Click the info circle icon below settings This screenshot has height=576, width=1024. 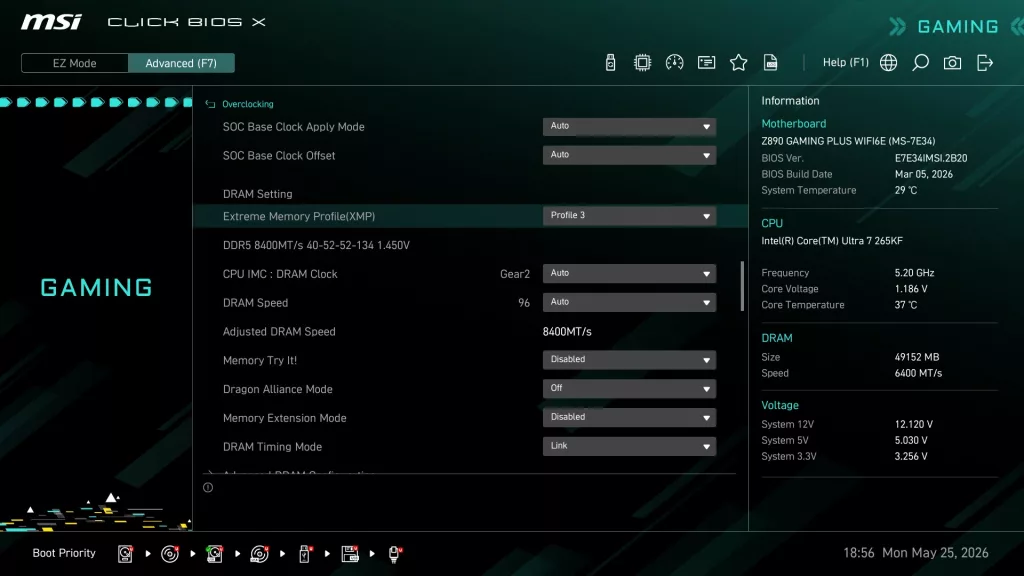pos(208,487)
